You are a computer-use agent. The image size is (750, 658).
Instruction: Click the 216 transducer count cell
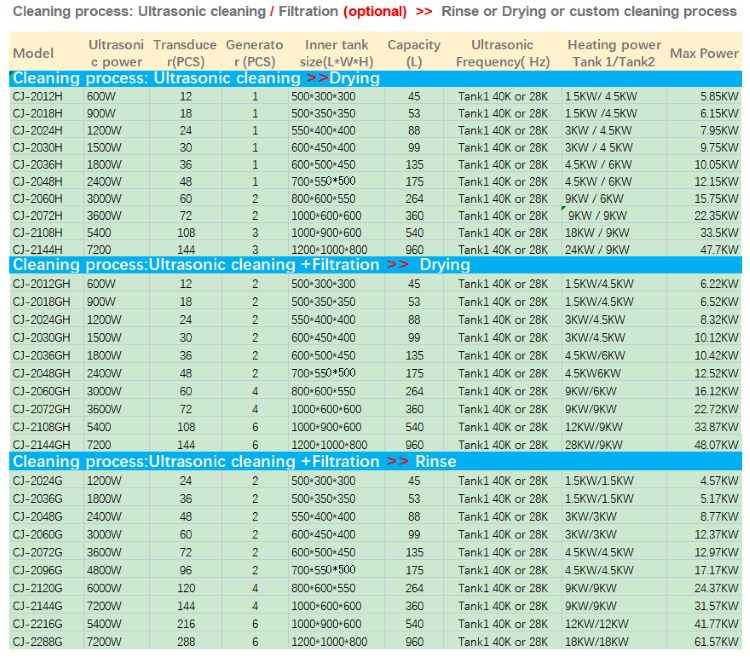click(x=186, y=624)
